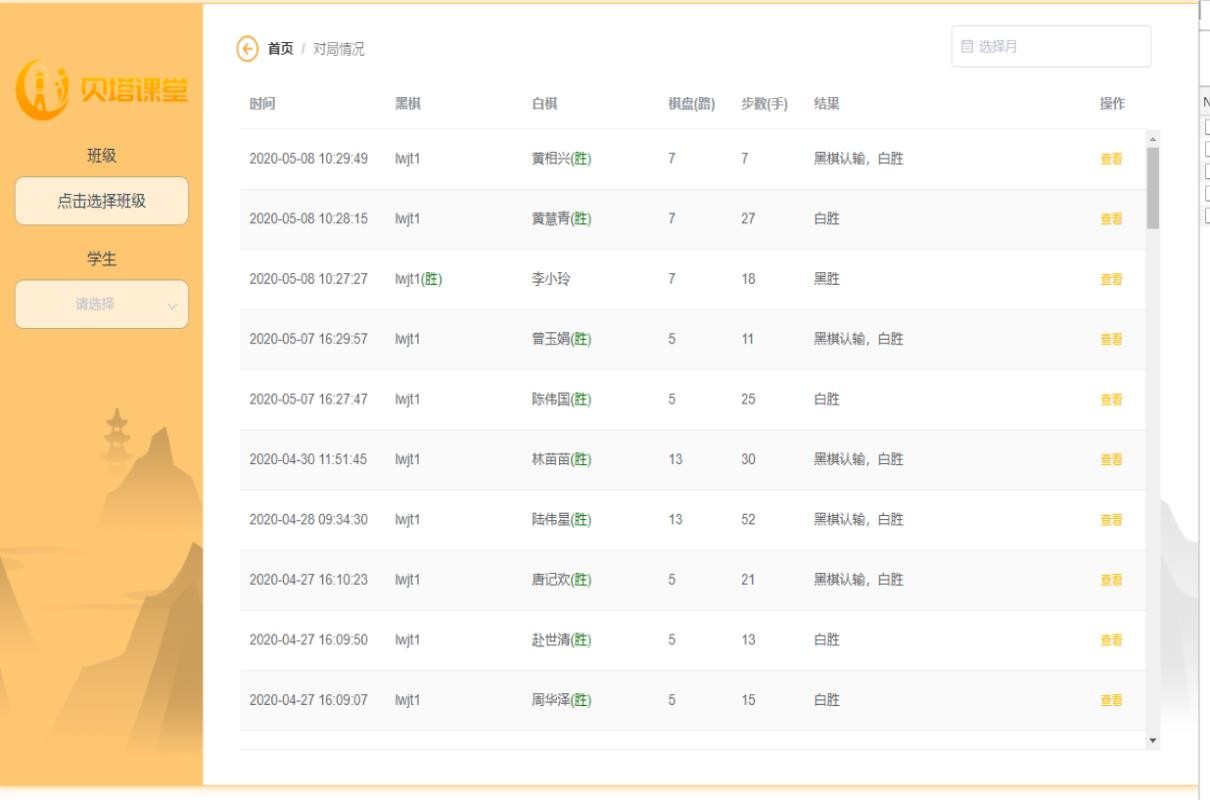Click the scrollbar up arrow of the table
1210x800 pixels.
pos(1152,141)
